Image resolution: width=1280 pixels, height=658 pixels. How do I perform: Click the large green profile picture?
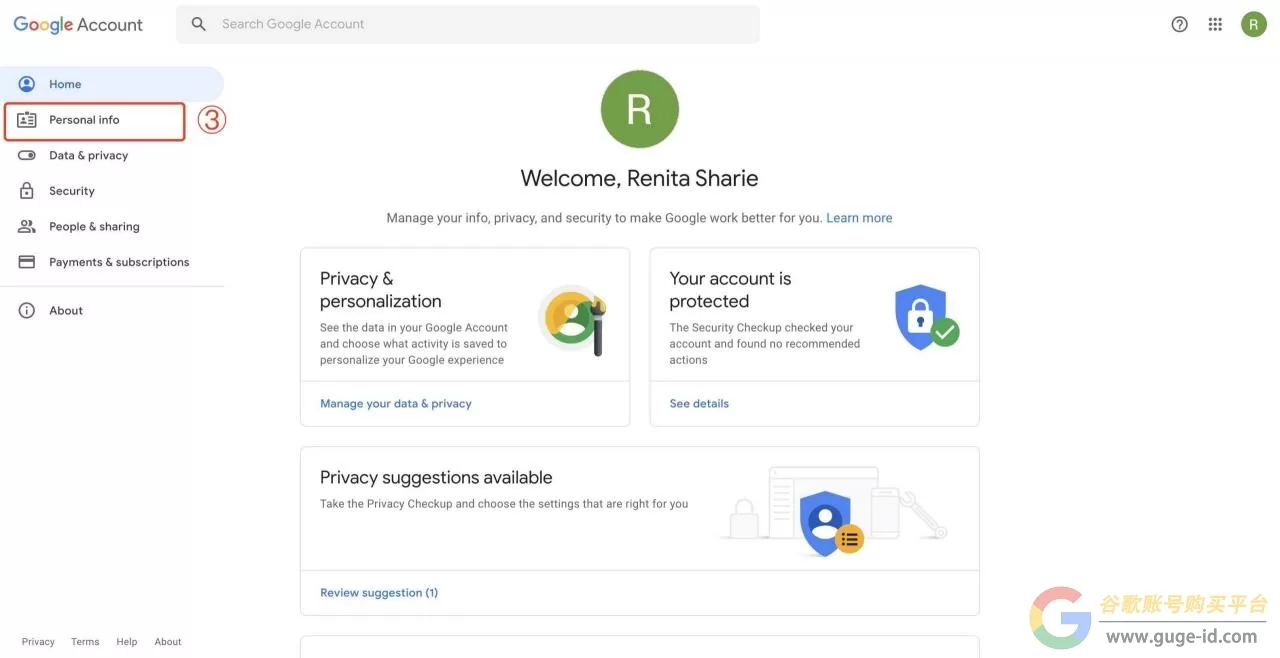(x=640, y=109)
